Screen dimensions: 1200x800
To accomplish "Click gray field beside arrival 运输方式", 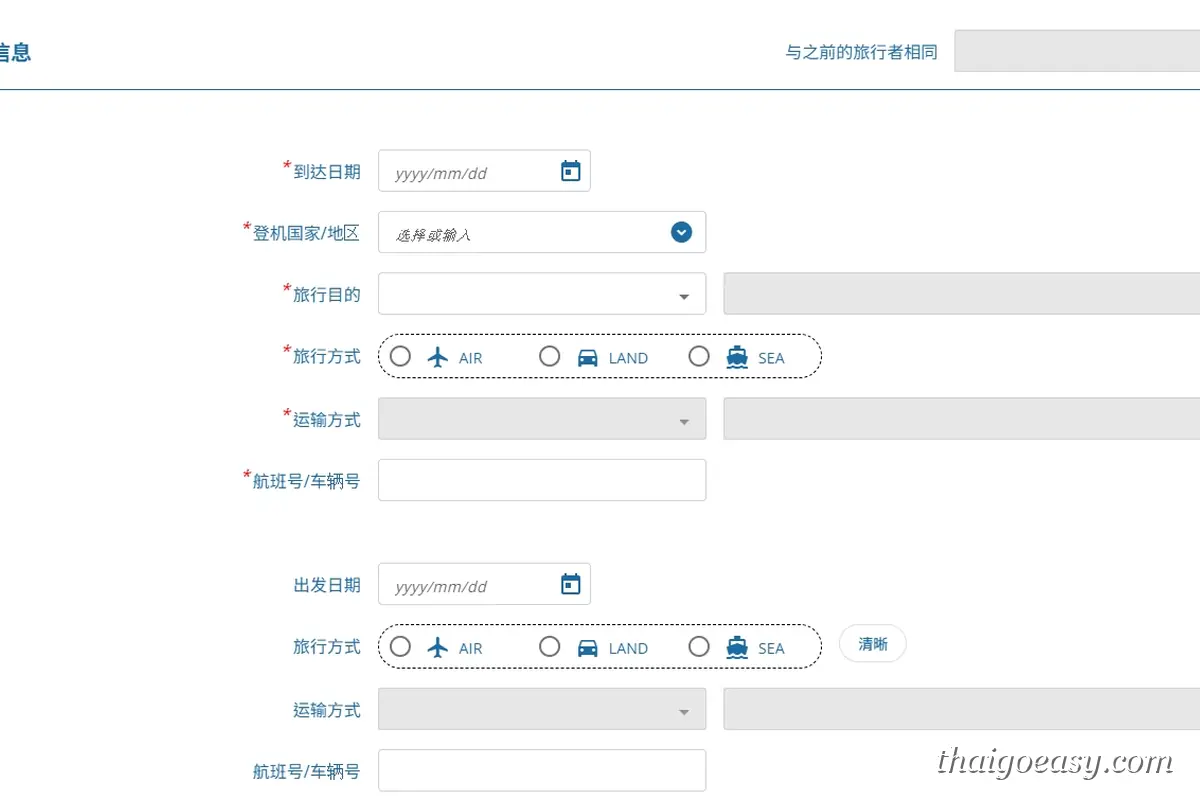I will click(962, 419).
